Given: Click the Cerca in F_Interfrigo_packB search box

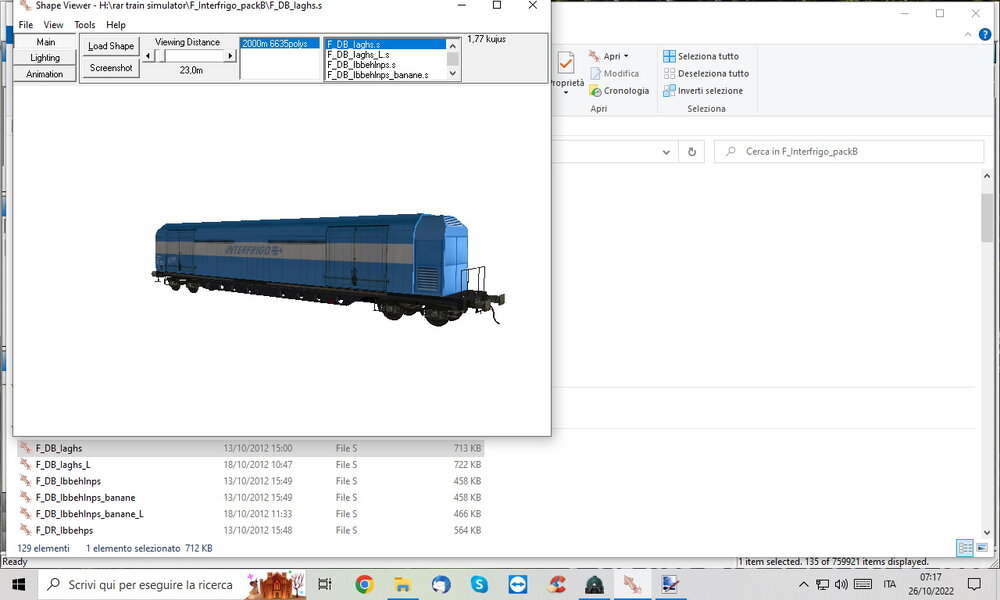Looking at the screenshot, I should [849, 152].
